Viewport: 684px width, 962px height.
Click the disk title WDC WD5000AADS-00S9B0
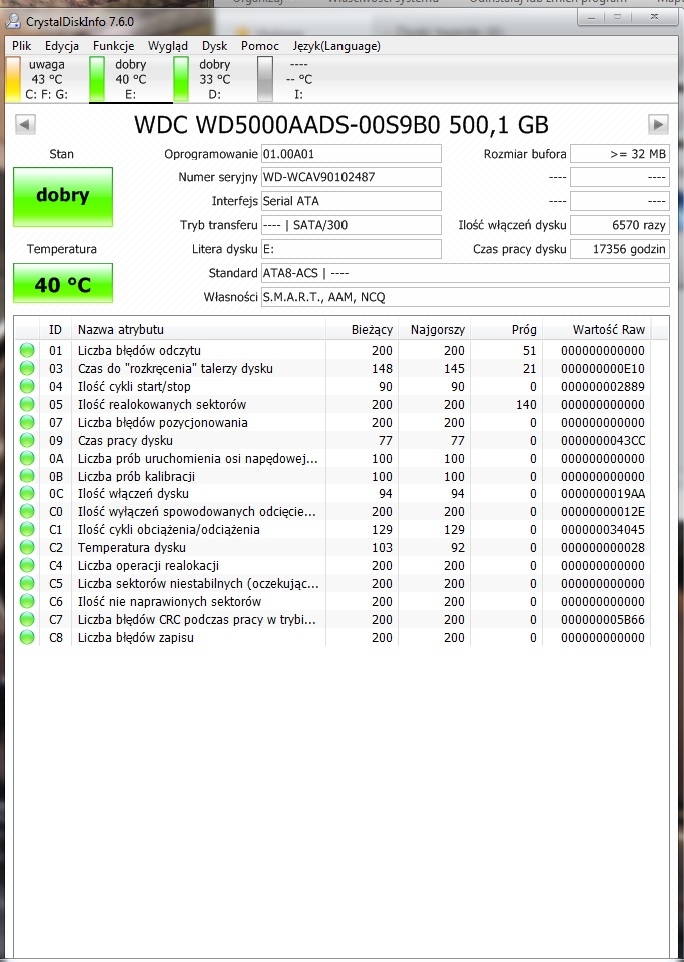point(287,125)
